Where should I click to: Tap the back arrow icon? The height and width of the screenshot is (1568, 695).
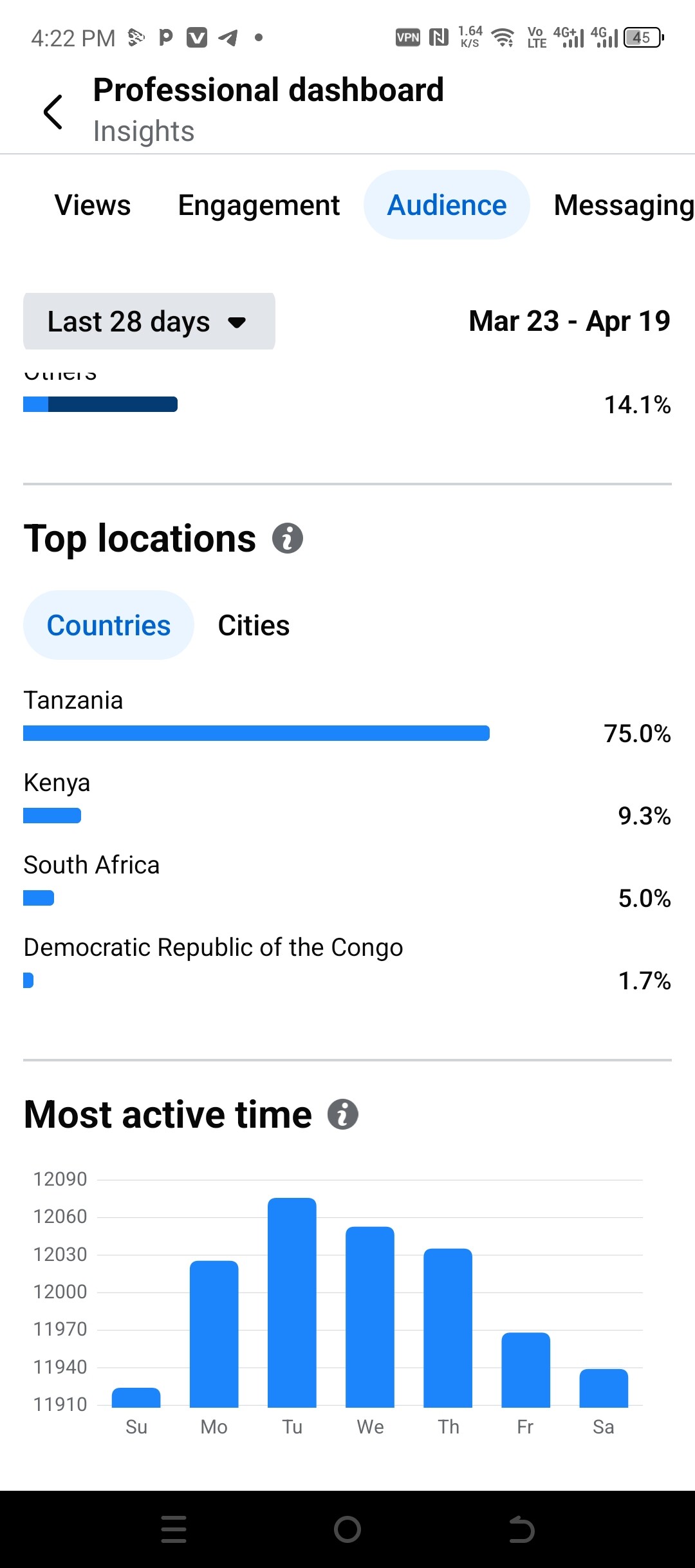pos(53,112)
